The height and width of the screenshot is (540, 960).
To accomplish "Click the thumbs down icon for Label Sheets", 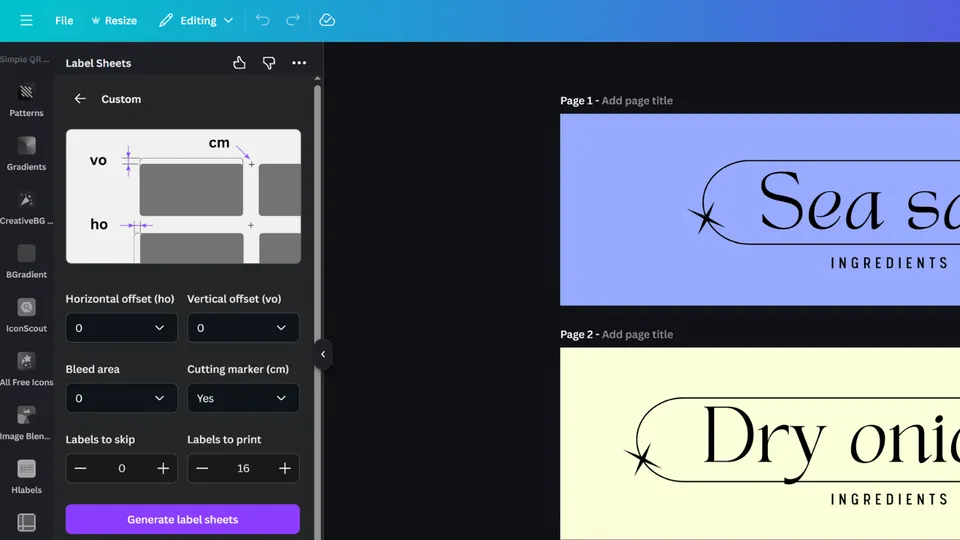I will pyautogui.click(x=269, y=63).
